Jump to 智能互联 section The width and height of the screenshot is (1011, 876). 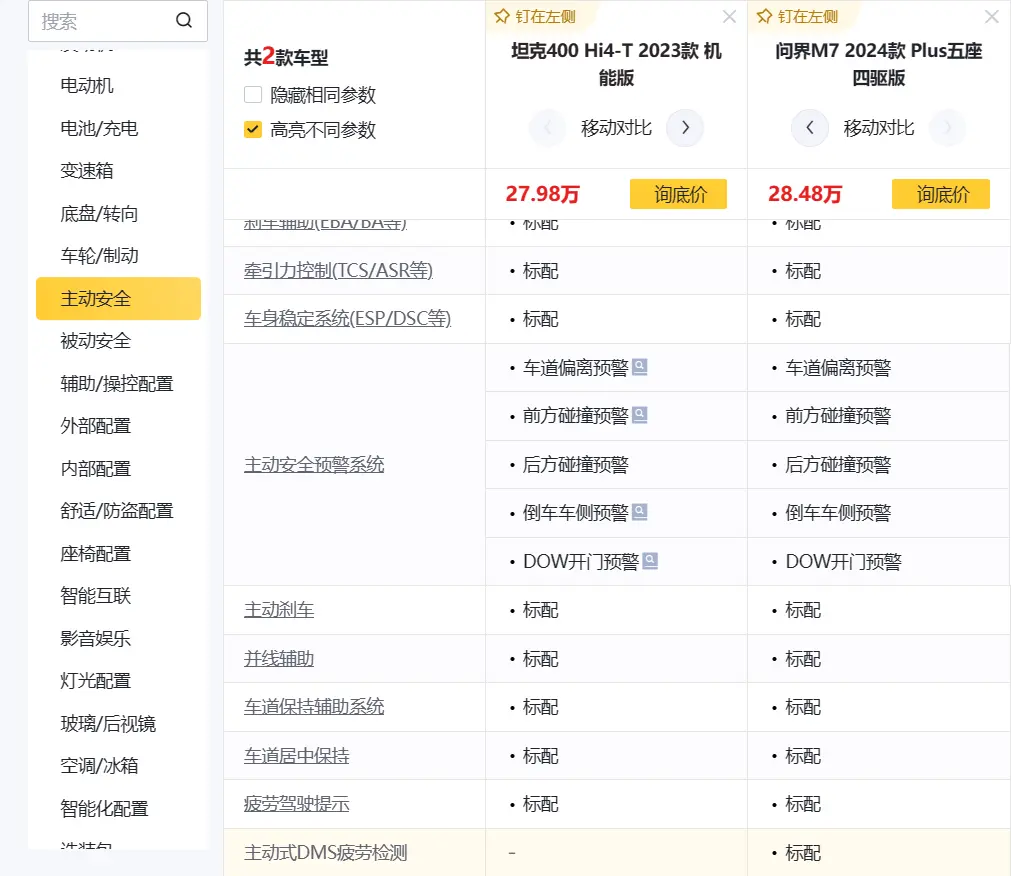pos(95,596)
